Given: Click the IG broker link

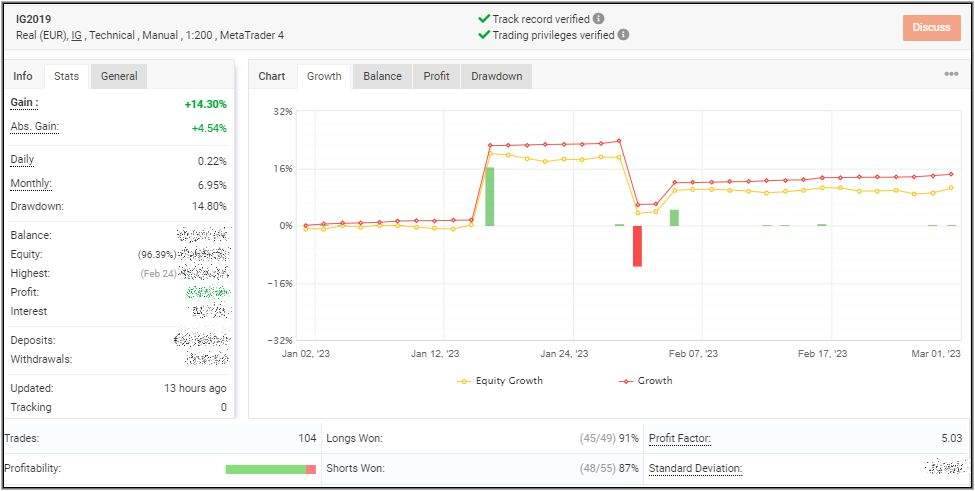Looking at the screenshot, I should coord(76,35).
